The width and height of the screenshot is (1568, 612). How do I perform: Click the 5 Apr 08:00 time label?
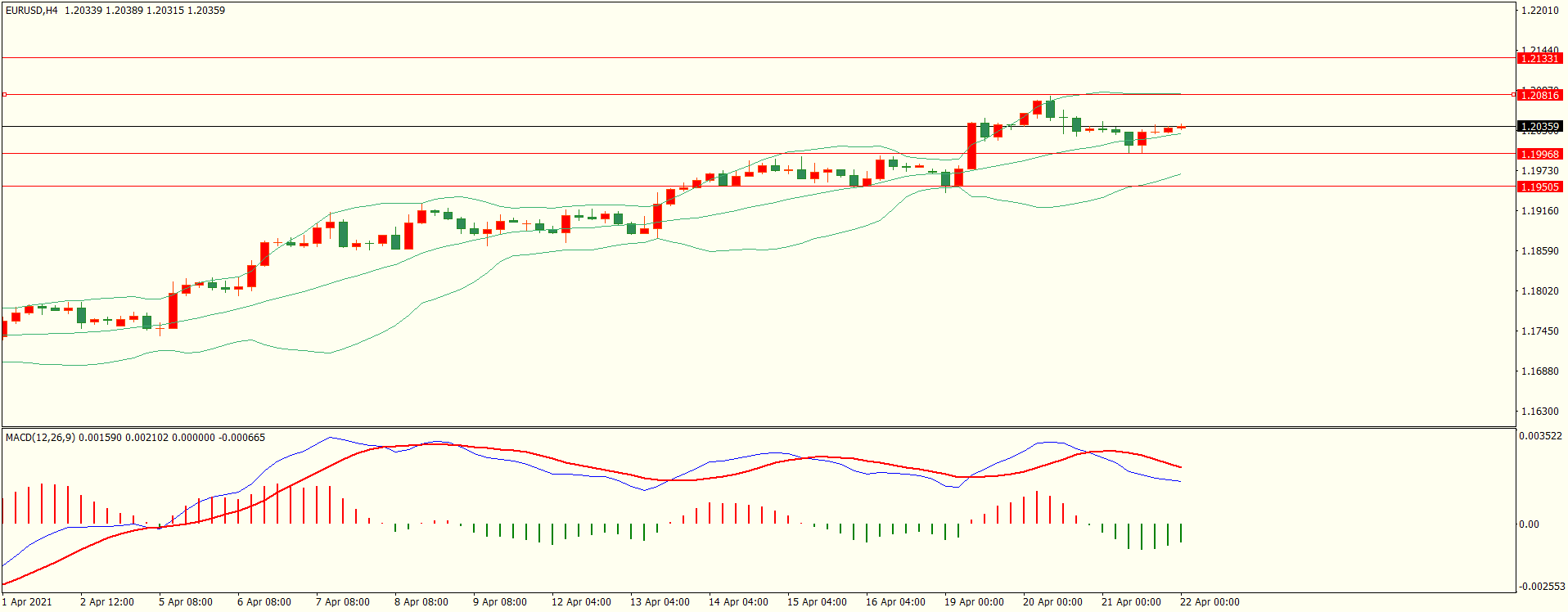(186, 602)
